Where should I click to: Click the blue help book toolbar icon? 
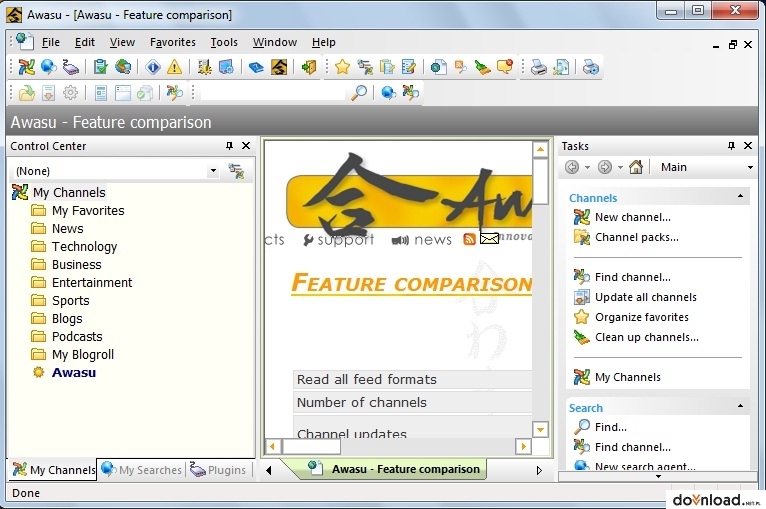tap(255, 67)
